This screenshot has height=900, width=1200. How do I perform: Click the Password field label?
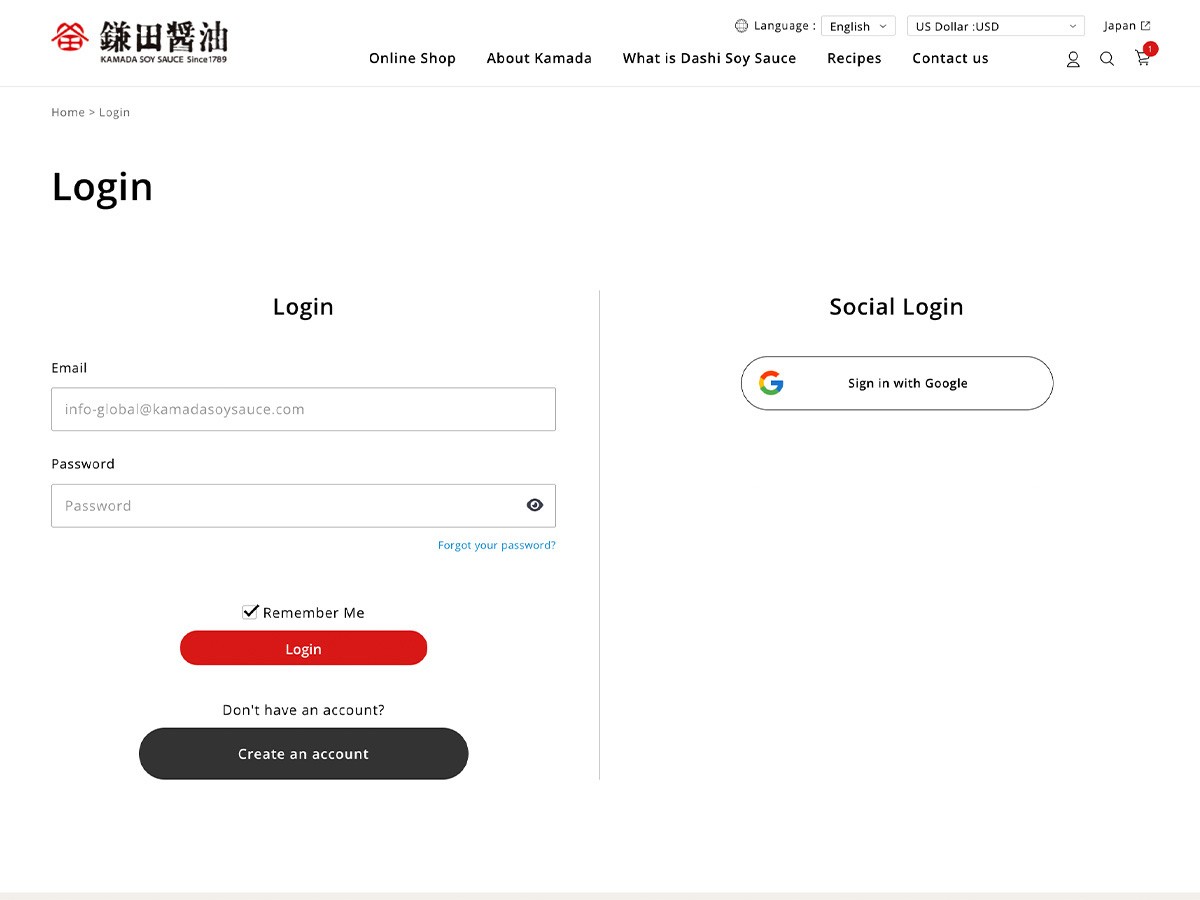click(x=83, y=464)
